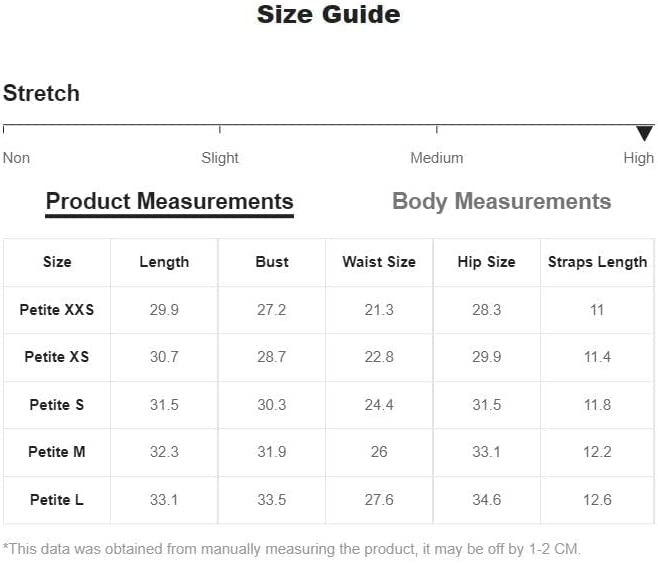Click the Stretch section heading

click(x=42, y=94)
